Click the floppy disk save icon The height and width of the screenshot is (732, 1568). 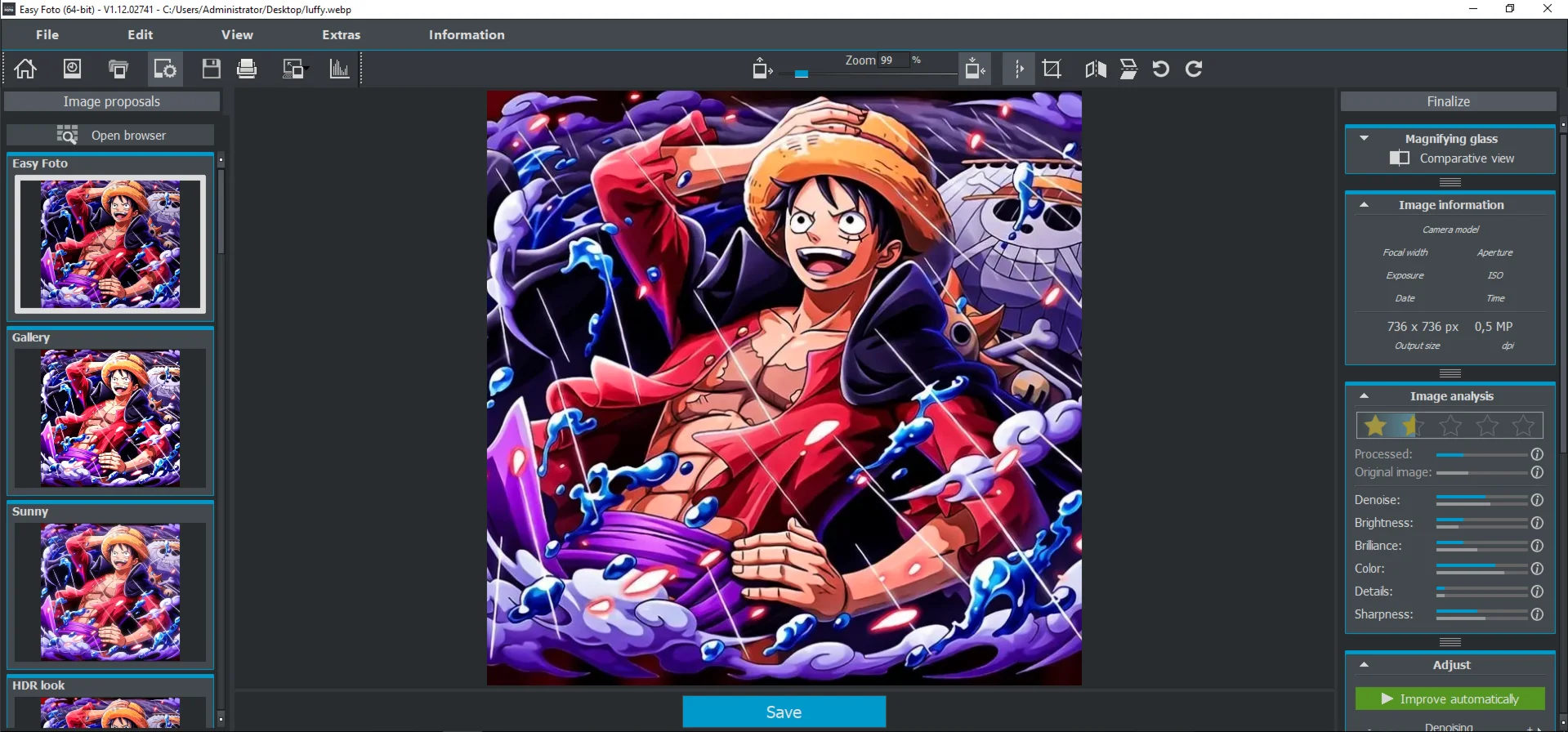(211, 69)
